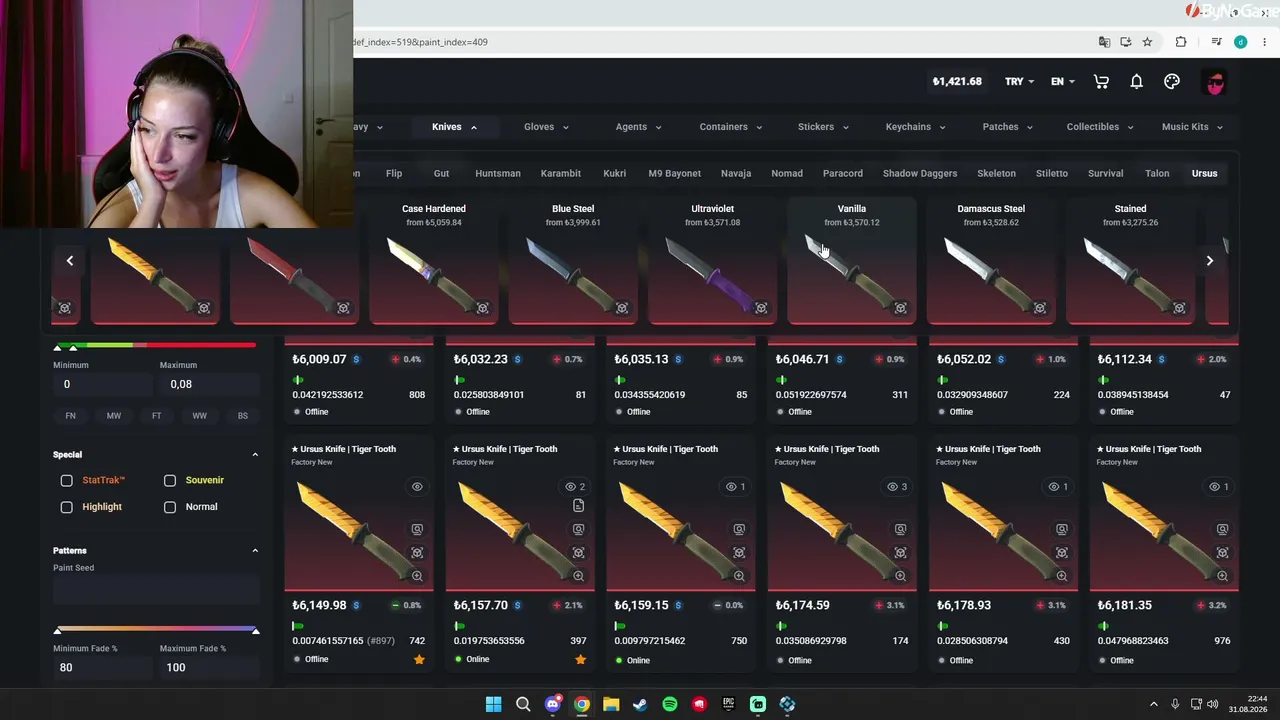Open the 3D view icon on the ₺6,149.98 knife
1280x720 pixels.
[x=417, y=552]
